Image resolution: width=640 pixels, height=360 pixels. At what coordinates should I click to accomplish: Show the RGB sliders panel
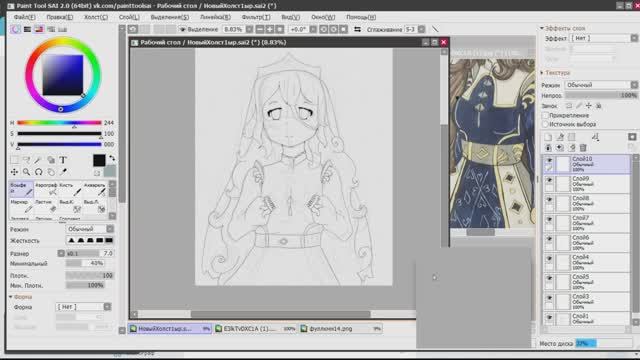point(27,29)
